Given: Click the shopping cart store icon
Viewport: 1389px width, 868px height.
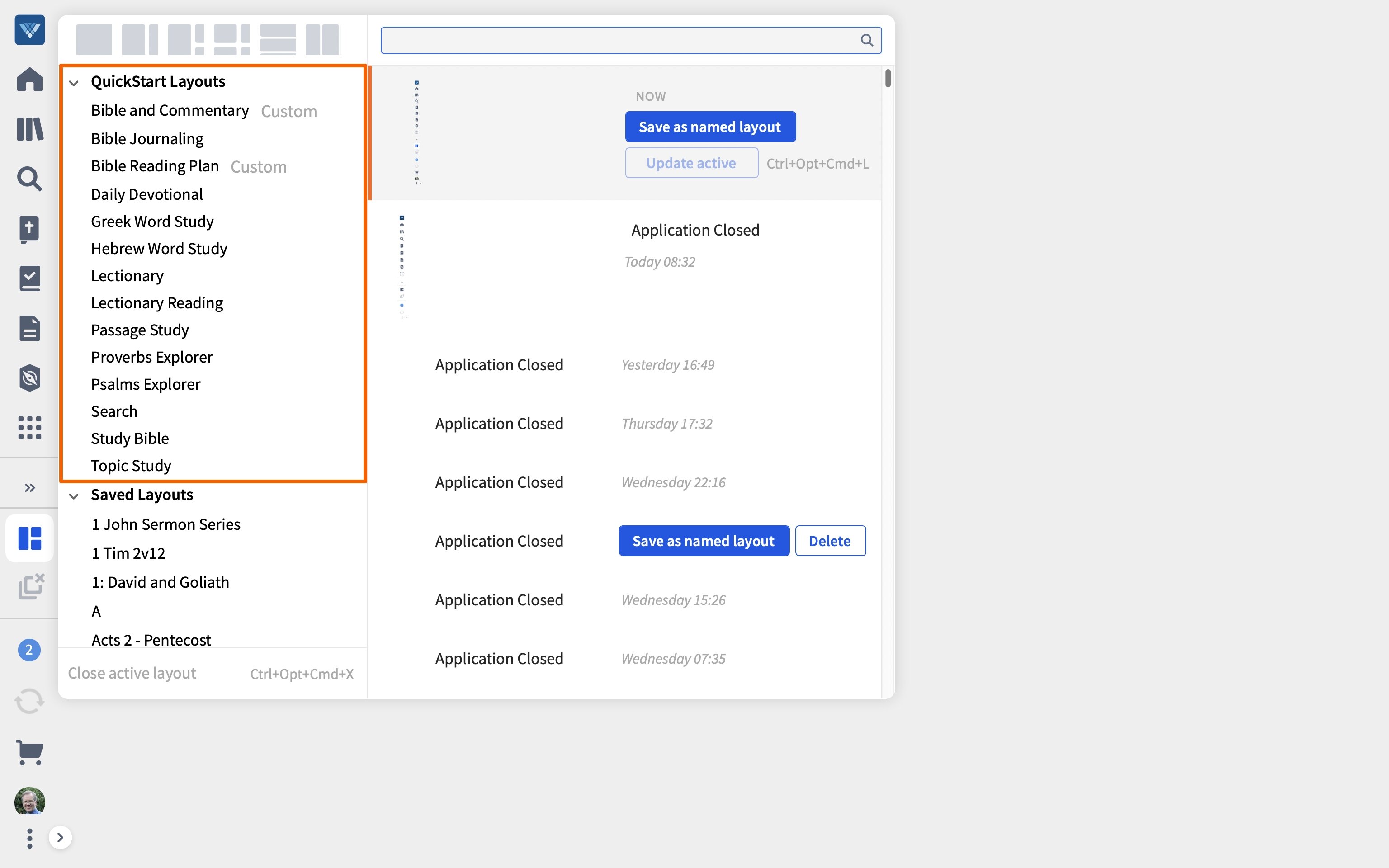Looking at the screenshot, I should (29, 751).
